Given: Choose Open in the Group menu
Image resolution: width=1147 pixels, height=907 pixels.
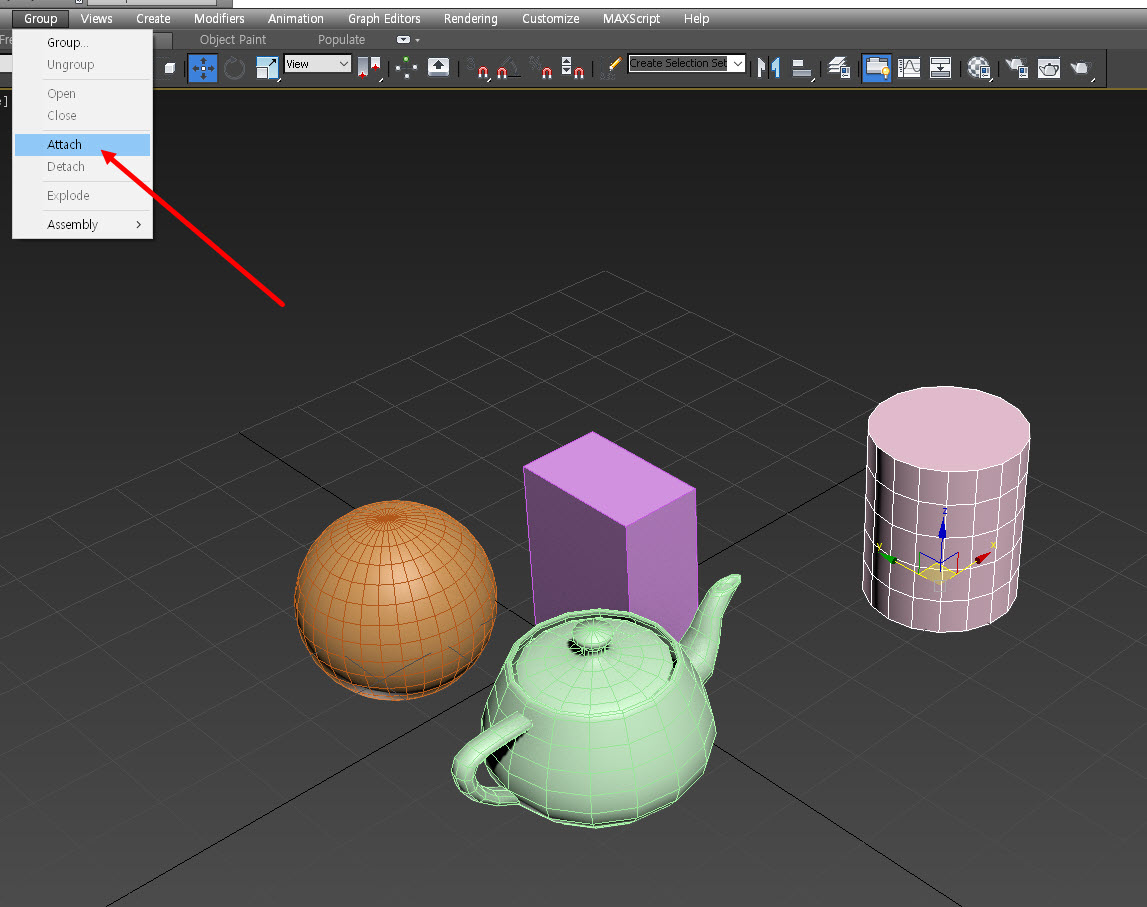Looking at the screenshot, I should 82,94.
